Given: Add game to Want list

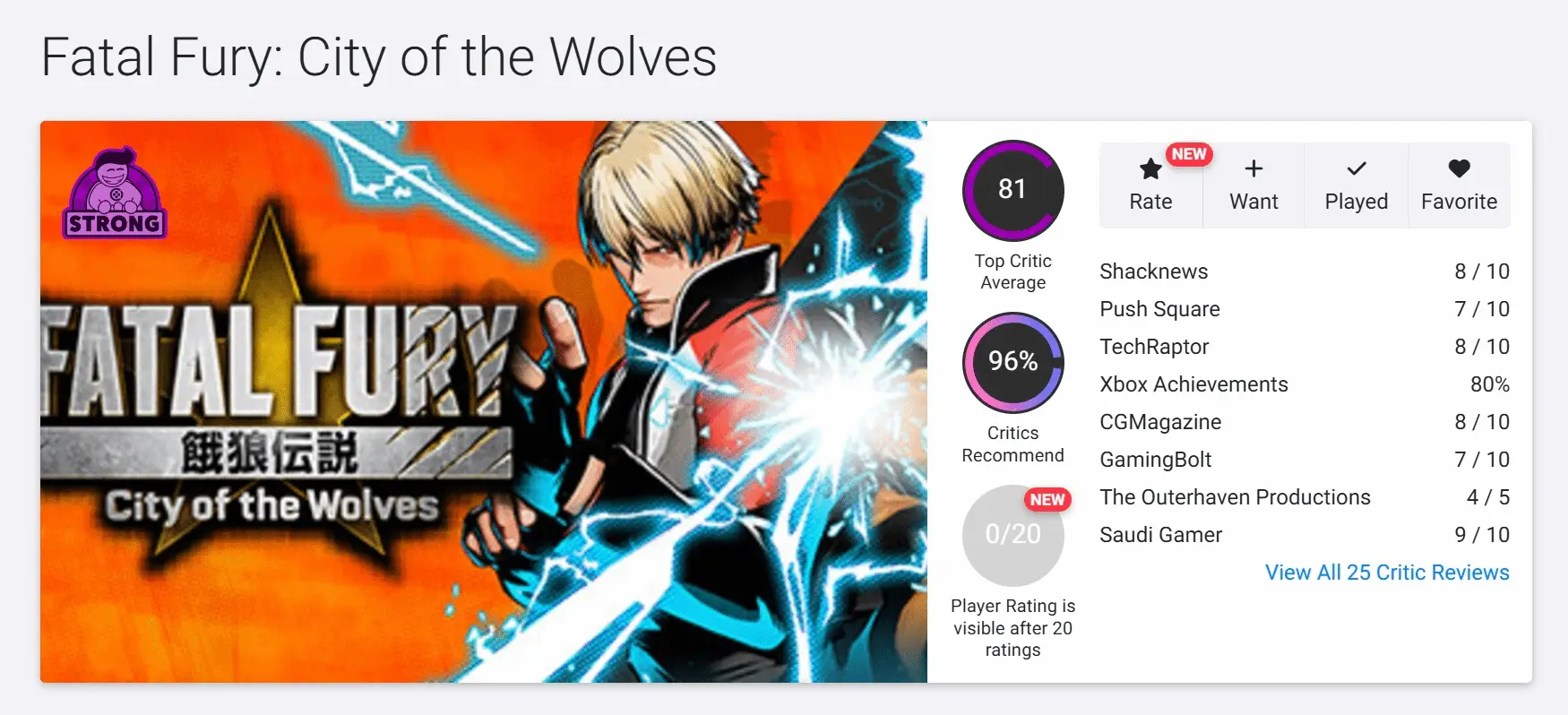Looking at the screenshot, I should 1254,185.
